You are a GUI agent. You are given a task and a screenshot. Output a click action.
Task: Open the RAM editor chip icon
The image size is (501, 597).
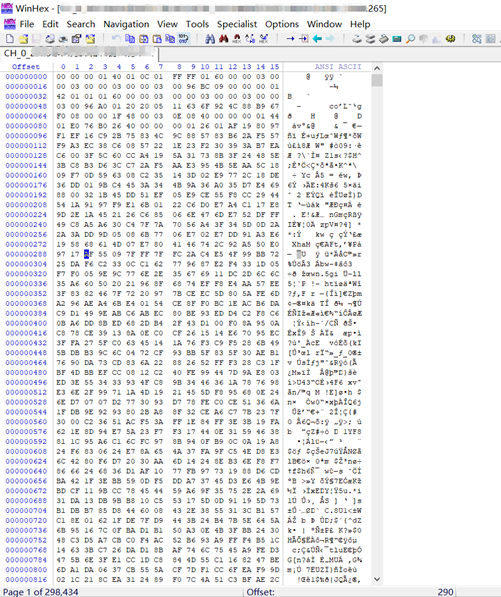(397, 38)
